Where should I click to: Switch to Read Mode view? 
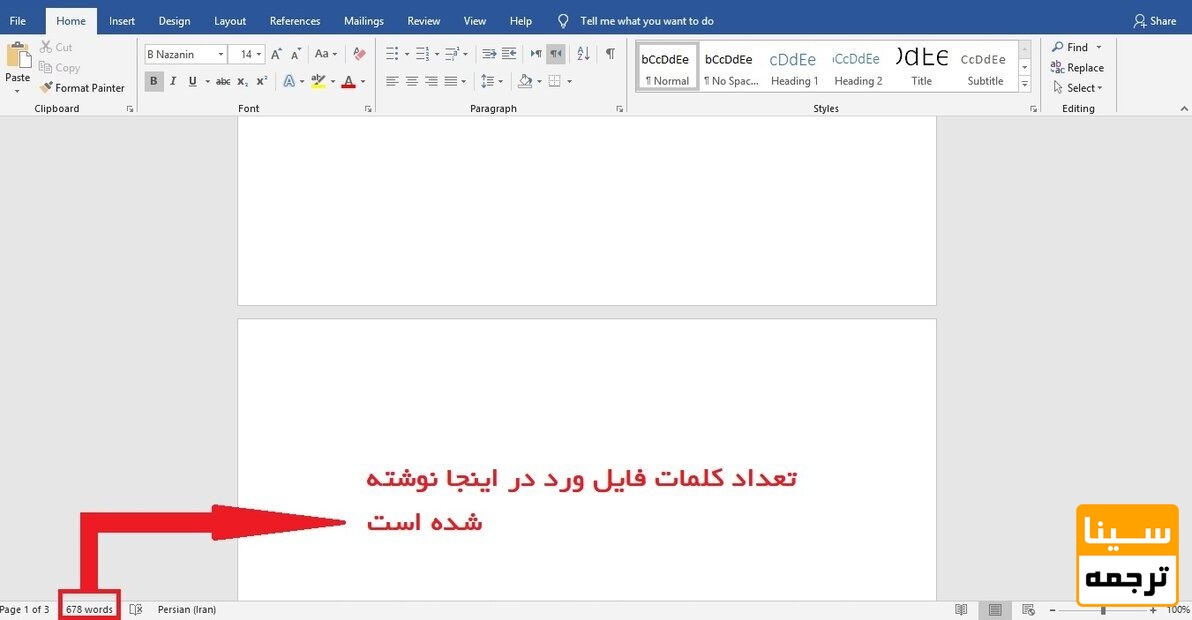(961, 609)
